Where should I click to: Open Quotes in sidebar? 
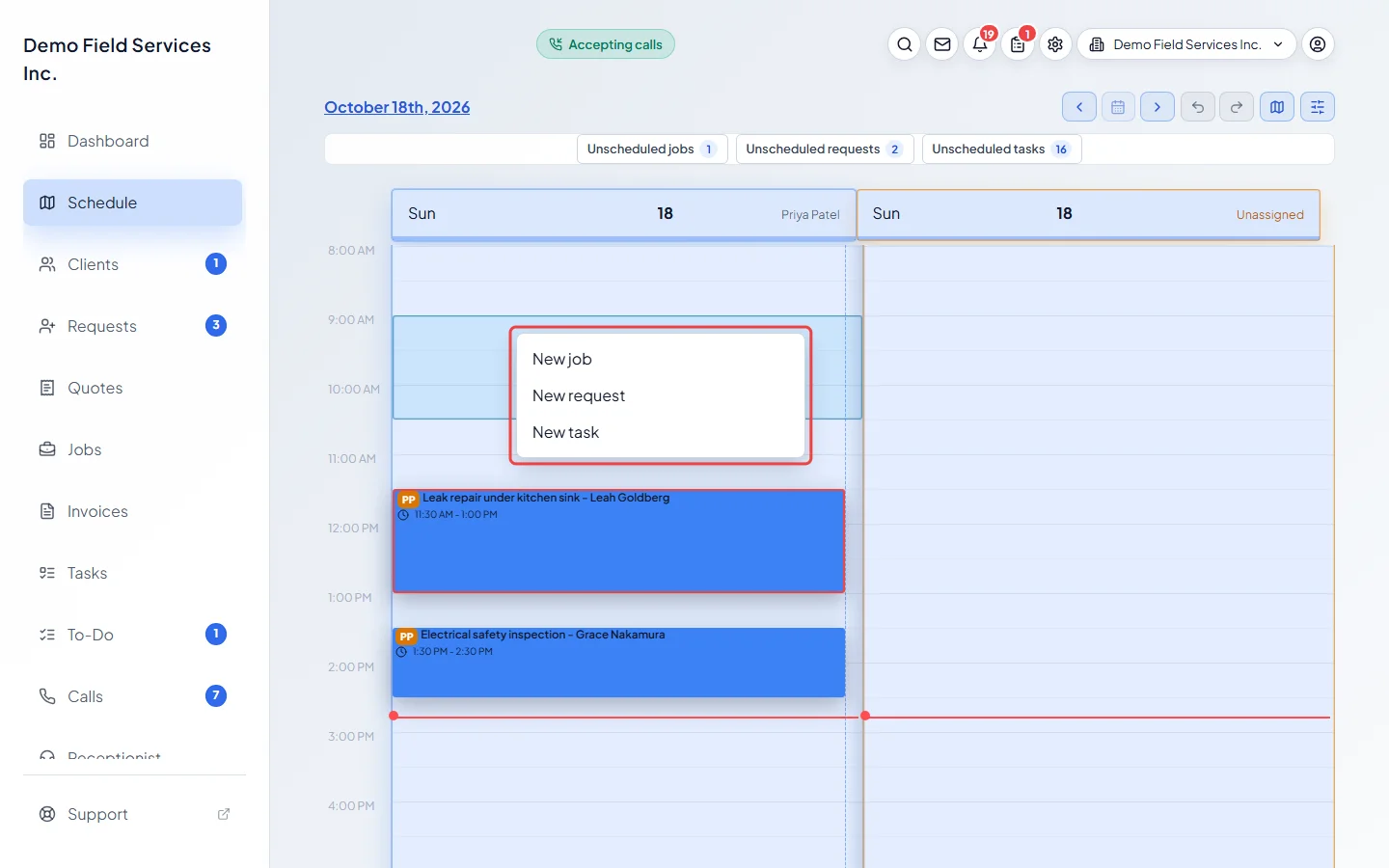pyautogui.click(x=133, y=388)
